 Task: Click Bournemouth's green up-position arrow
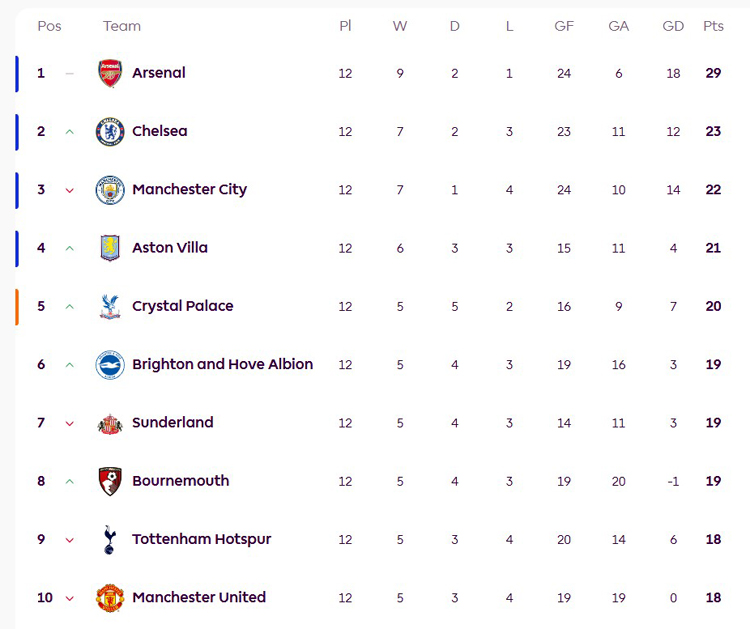[69, 482]
